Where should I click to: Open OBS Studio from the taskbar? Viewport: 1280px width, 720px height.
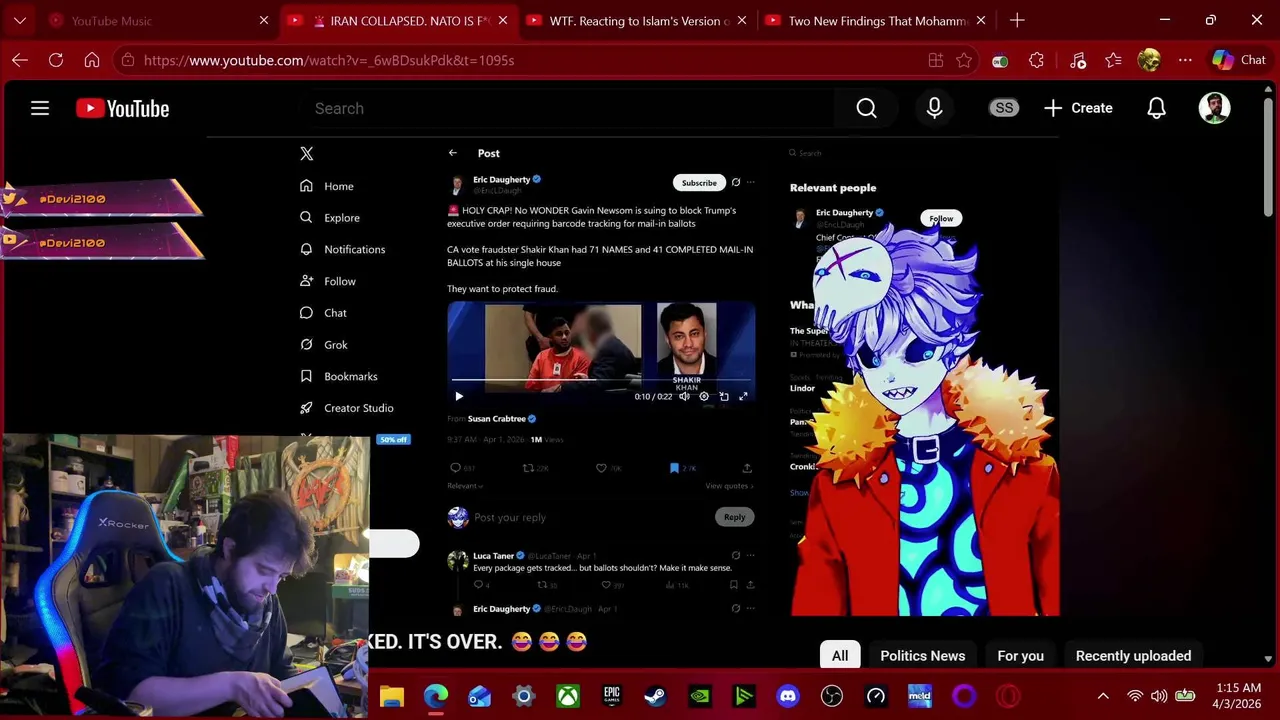[832, 696]
